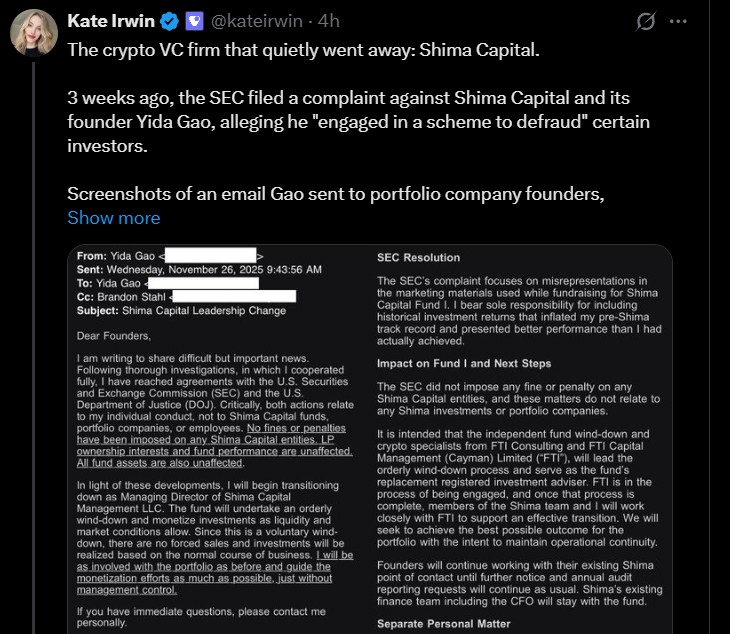The image size is (730, 634).
Task: Click the redacted box after From: Yida Gao
Action: [x=210, y=257]
